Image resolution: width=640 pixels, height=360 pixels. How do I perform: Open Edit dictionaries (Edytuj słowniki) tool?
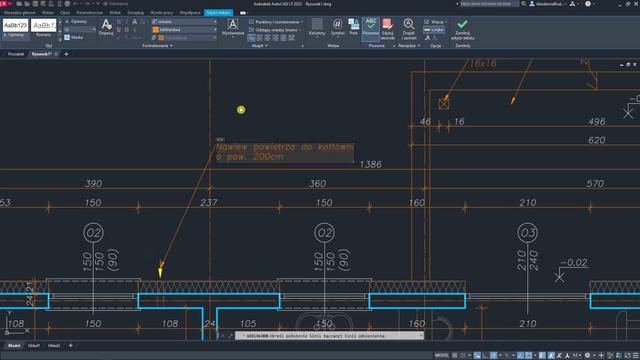pos(387,29)
